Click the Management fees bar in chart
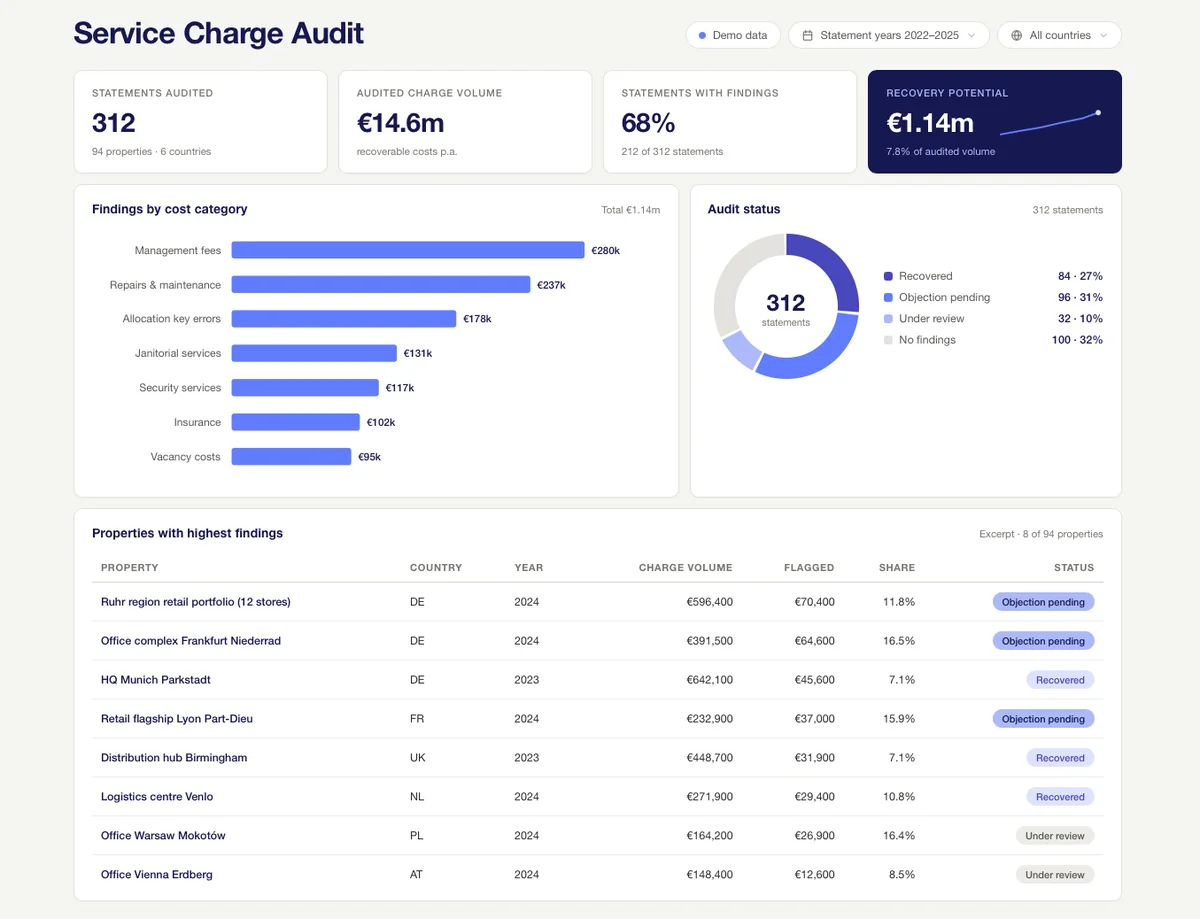The height and width of the screenshot is (919, 1200). pyautogui.click(x=408, y=250)
